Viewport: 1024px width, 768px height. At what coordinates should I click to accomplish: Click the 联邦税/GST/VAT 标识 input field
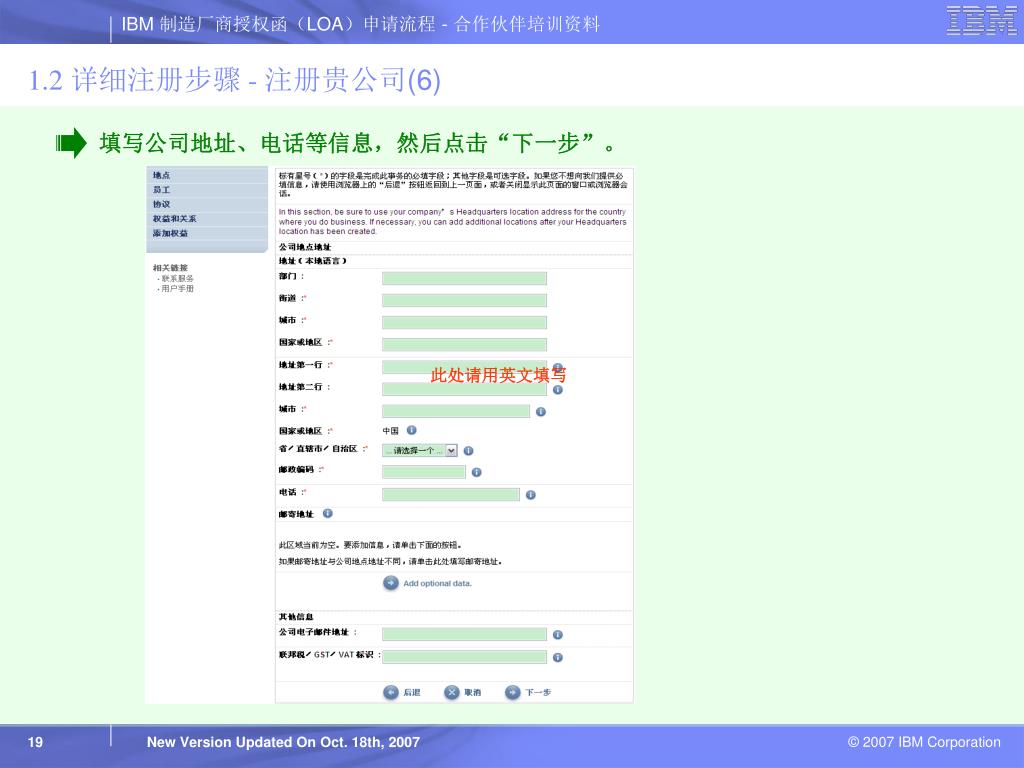464,657
